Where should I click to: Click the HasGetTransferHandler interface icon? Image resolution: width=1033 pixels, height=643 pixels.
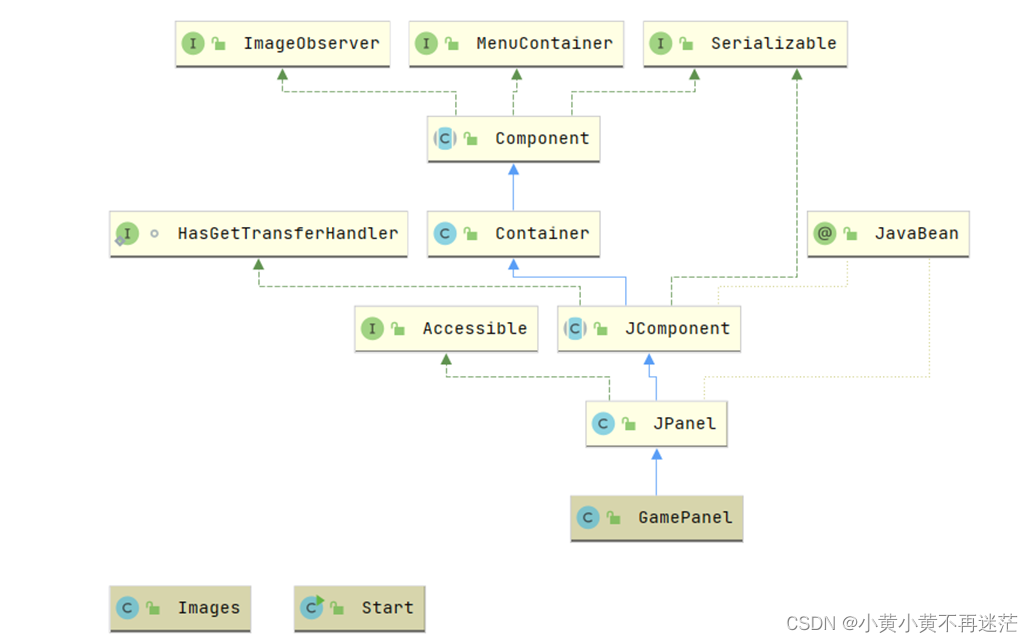pyautogui.click(x=126, y=233)
